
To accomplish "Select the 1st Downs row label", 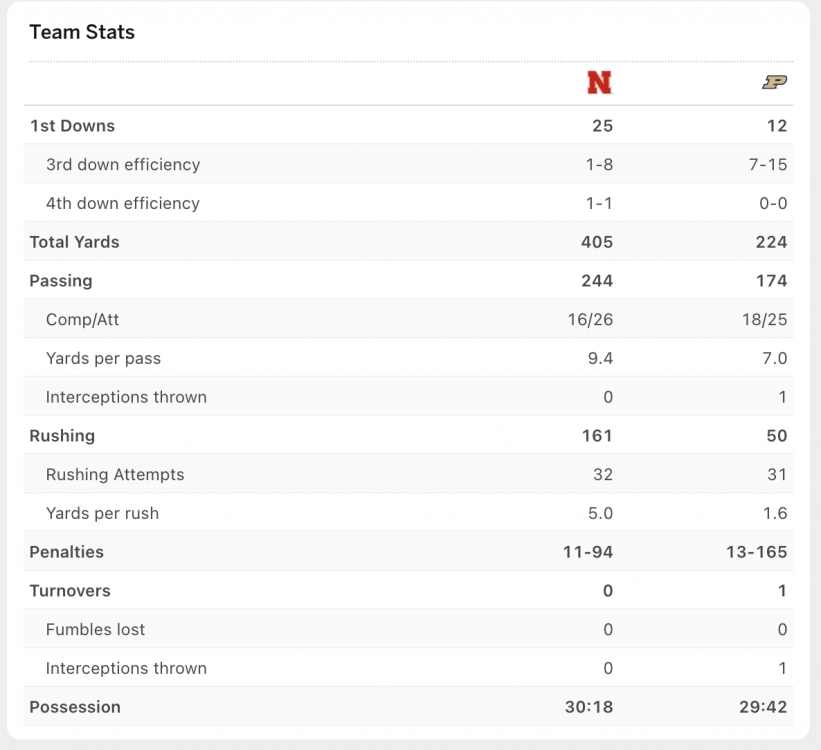I will pyautogui.click(x=72, y=126).
